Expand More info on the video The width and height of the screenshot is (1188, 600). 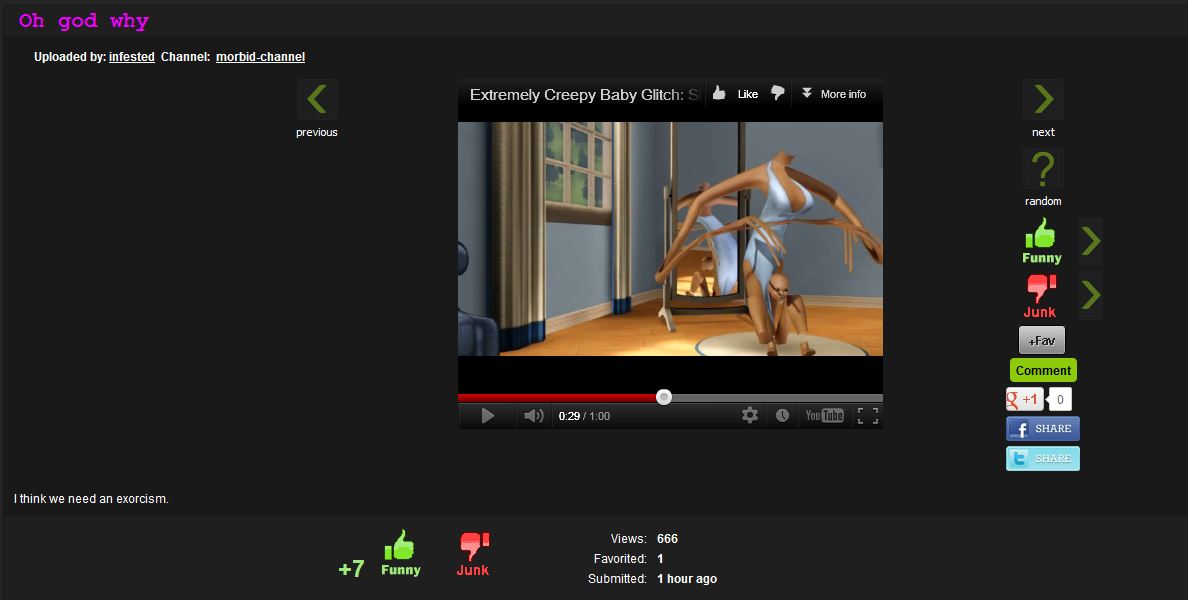pyautogui.click(x=834, y=94)
